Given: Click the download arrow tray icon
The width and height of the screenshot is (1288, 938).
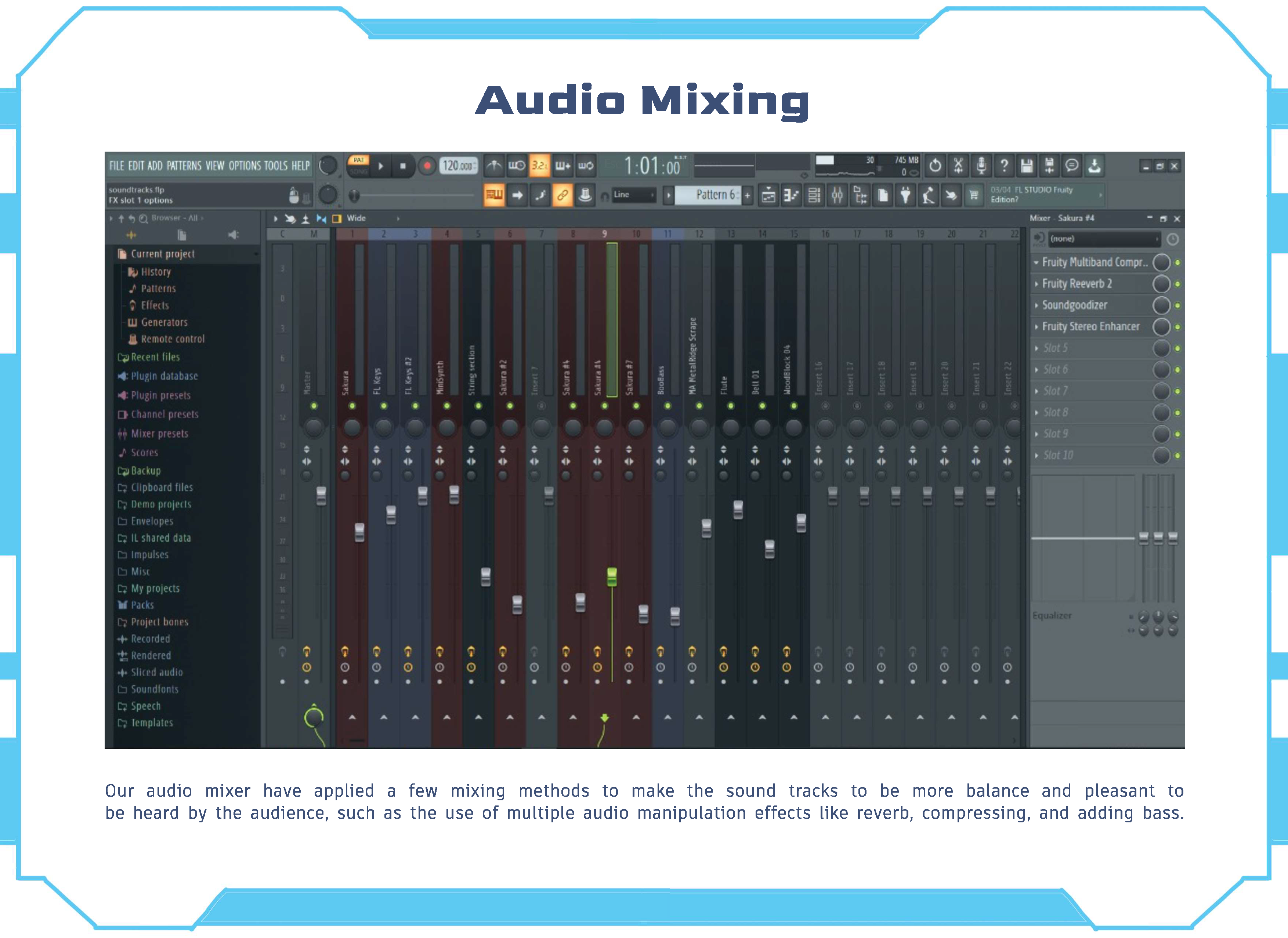Looking at the screenshot, I should click(1095, 166).
